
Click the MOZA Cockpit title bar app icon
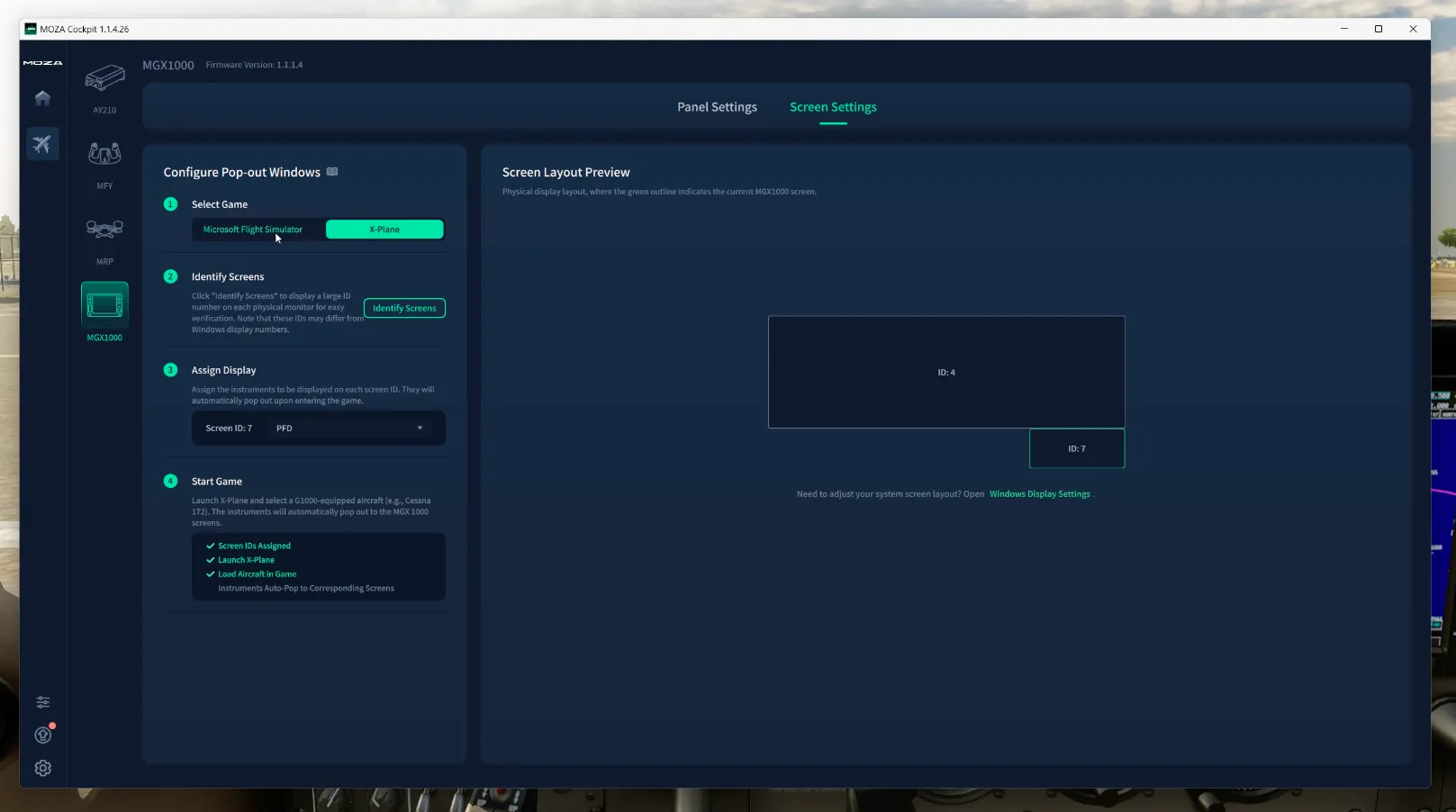(x=31, y=29)
